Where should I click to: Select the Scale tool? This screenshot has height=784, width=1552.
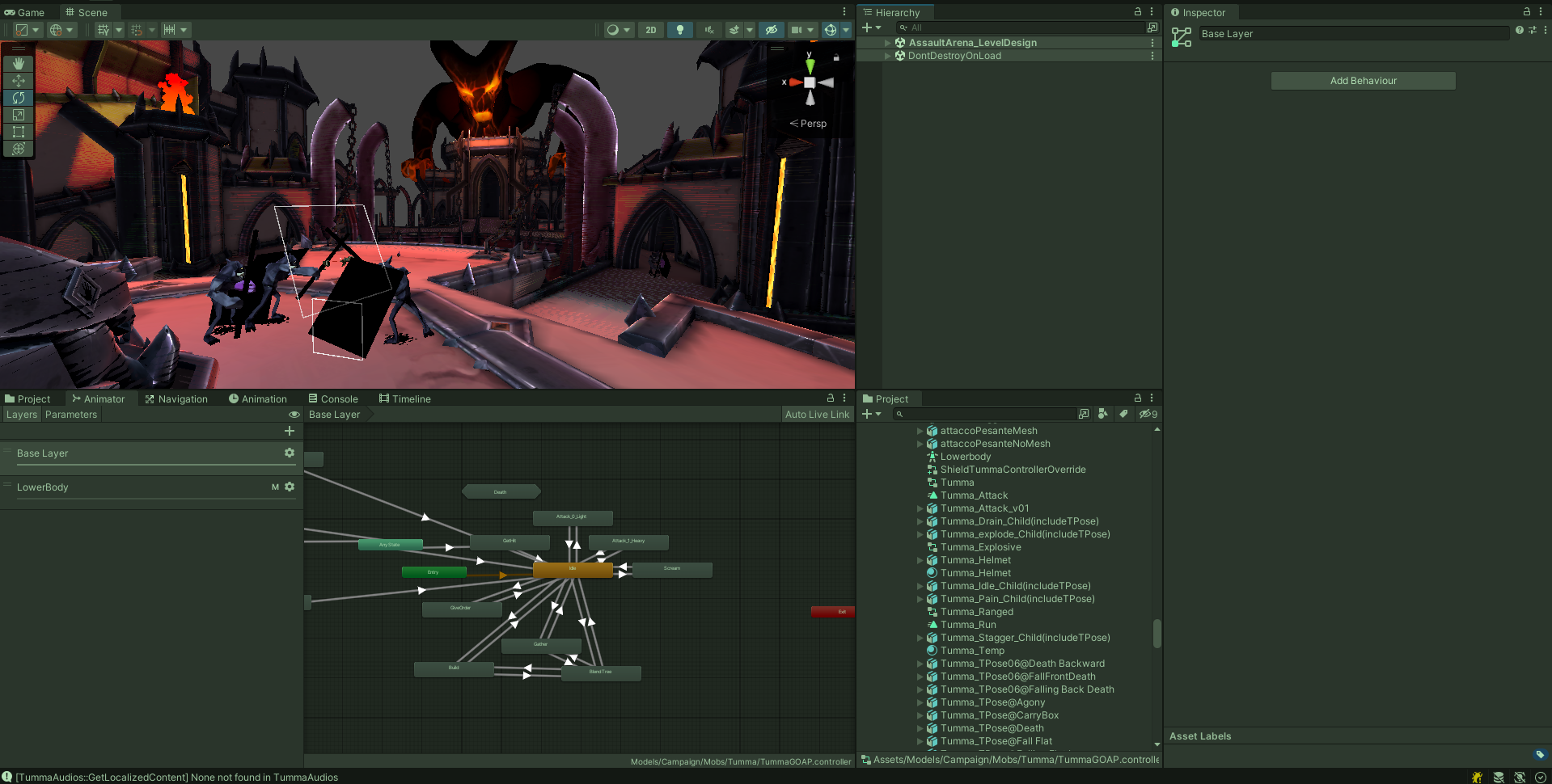tap(19, 114)
